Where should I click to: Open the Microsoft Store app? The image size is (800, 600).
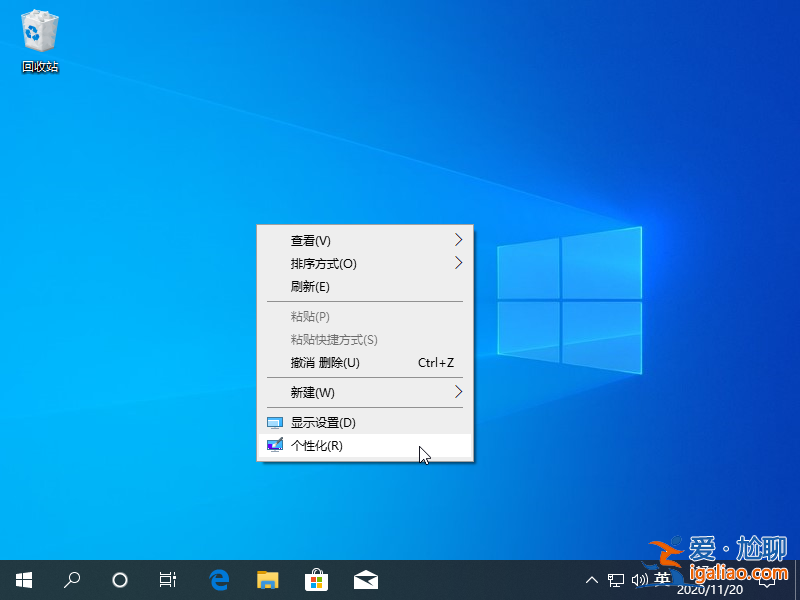[316, 579]
